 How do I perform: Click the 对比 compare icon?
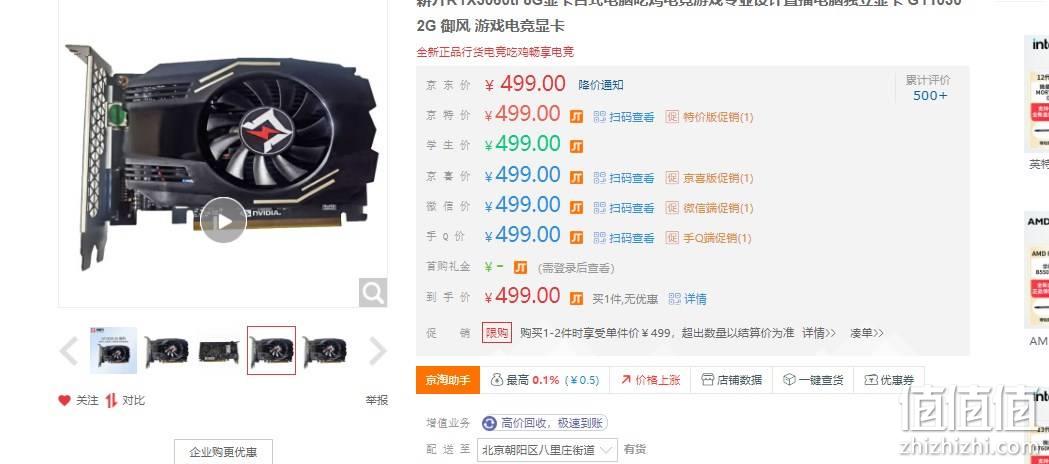pyautogui.click(x=111, y=400)
